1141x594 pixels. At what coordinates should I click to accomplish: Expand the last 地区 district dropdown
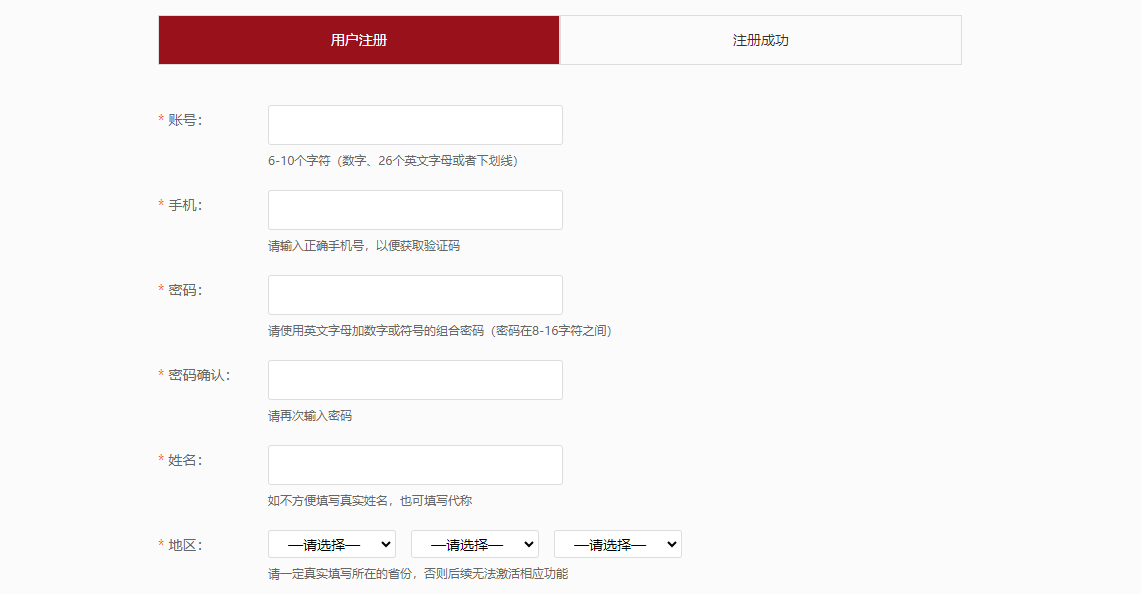[617, 545]
